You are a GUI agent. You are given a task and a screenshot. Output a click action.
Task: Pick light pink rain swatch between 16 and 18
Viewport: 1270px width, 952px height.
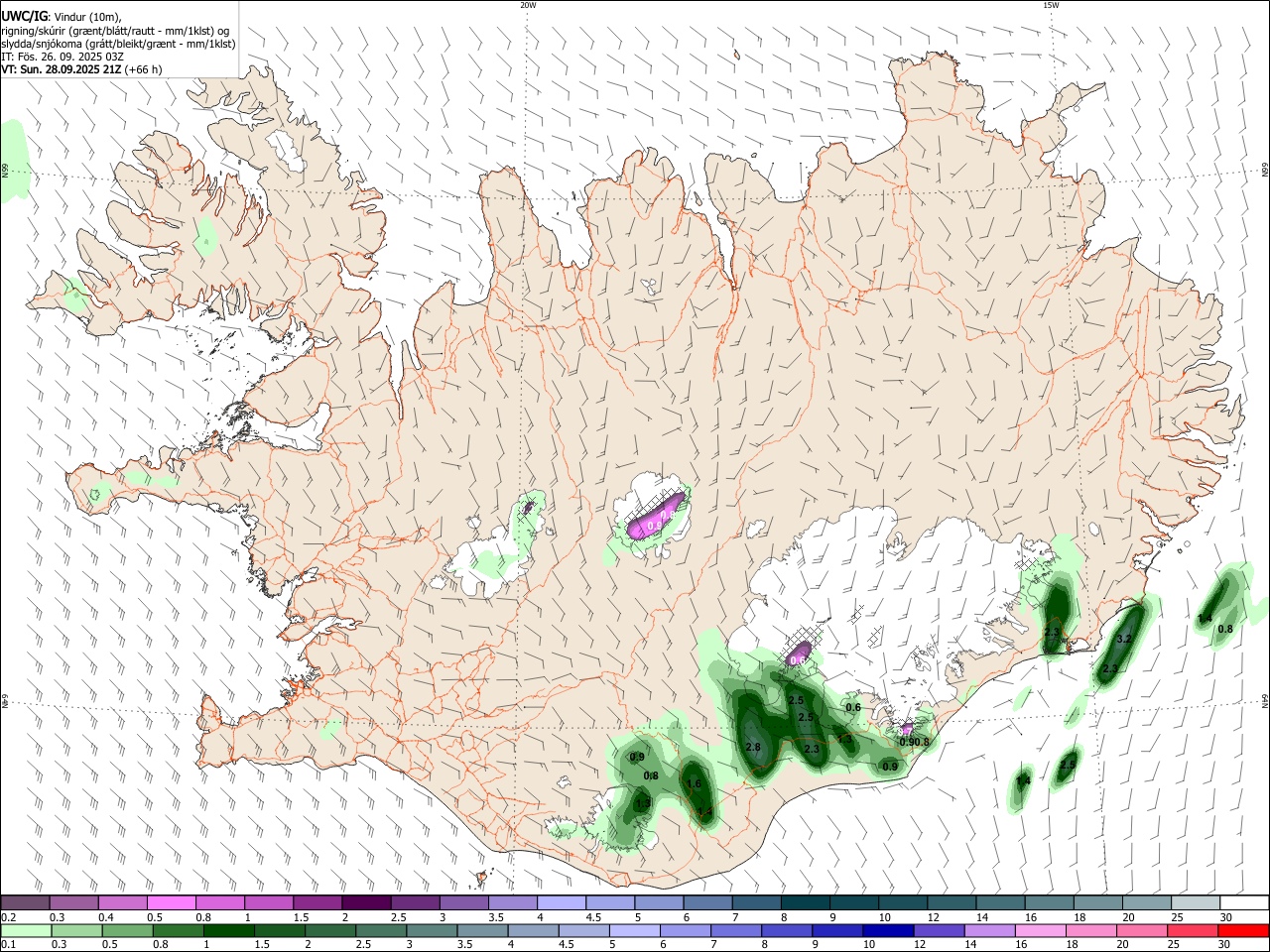[x=1040, y=931]
